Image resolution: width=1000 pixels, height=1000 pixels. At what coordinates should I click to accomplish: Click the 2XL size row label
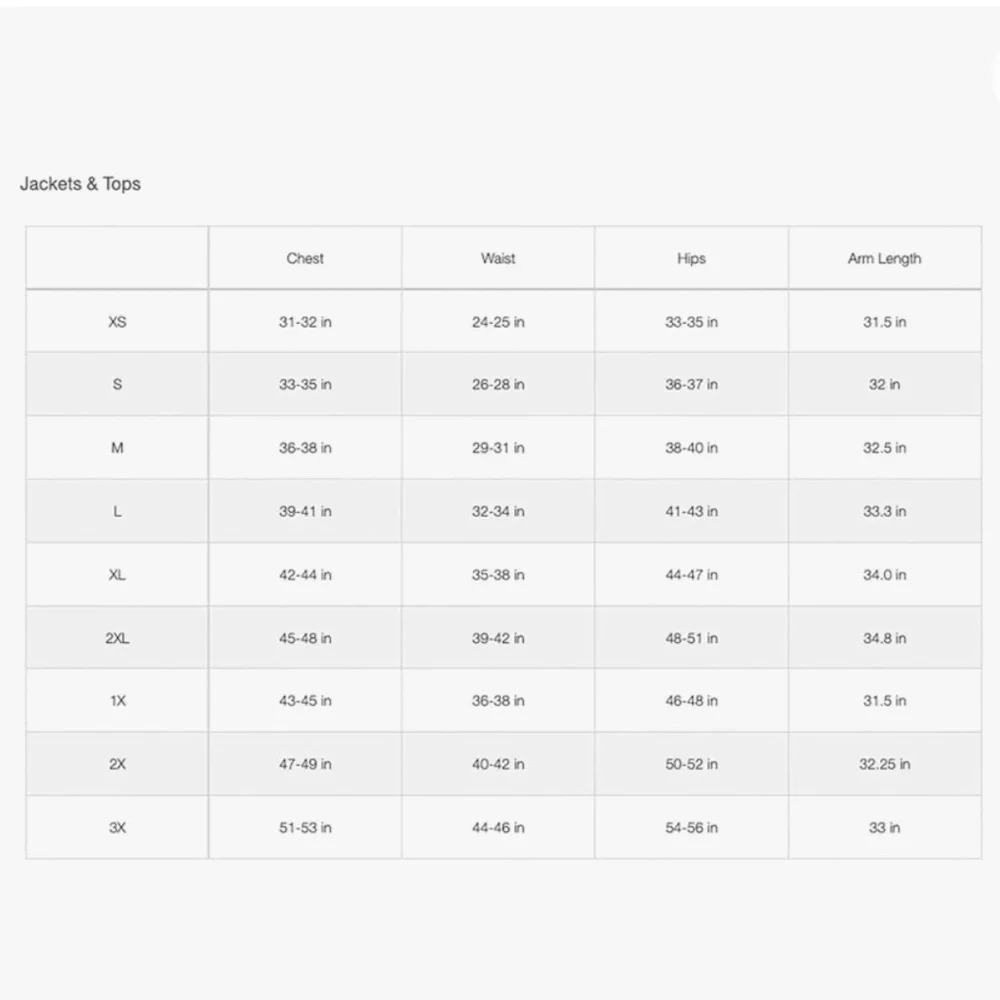(117, 638)
